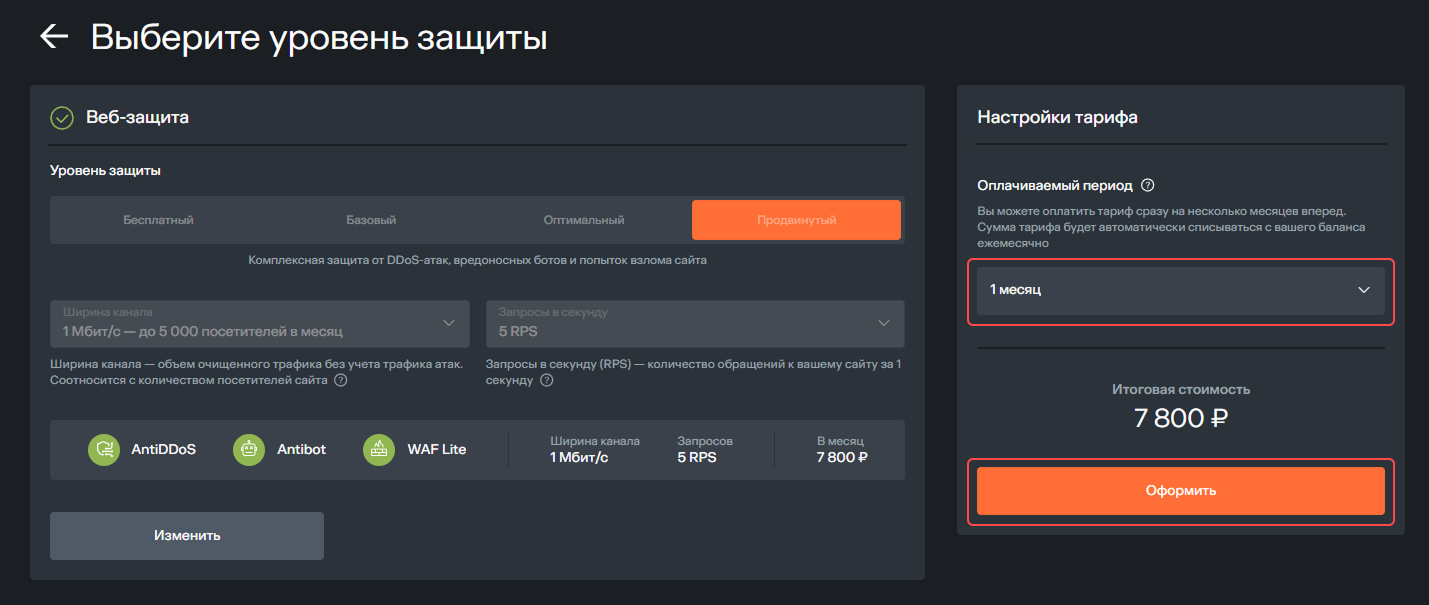Image resolution: width=1429 pixels, height=605 pixels.
Task: Click the WAF Lite icon
Action: tap(379, 450)
